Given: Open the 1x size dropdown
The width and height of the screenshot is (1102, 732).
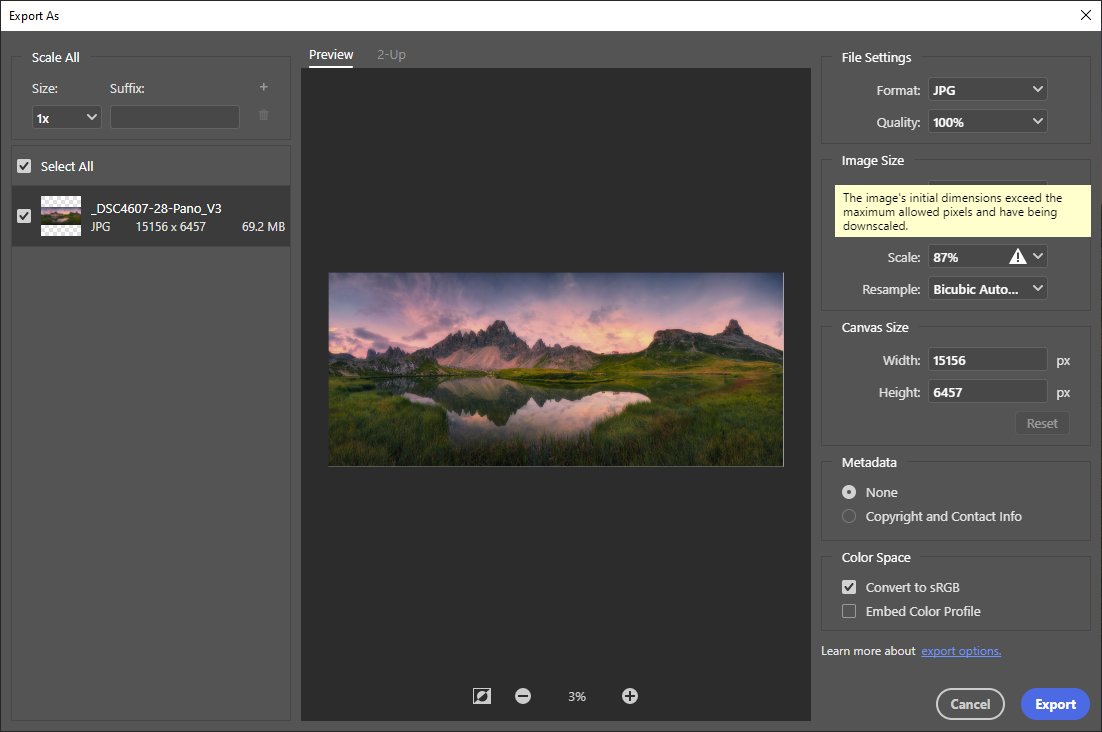Looking at the screenshot, I should click(x=66, y=116).
